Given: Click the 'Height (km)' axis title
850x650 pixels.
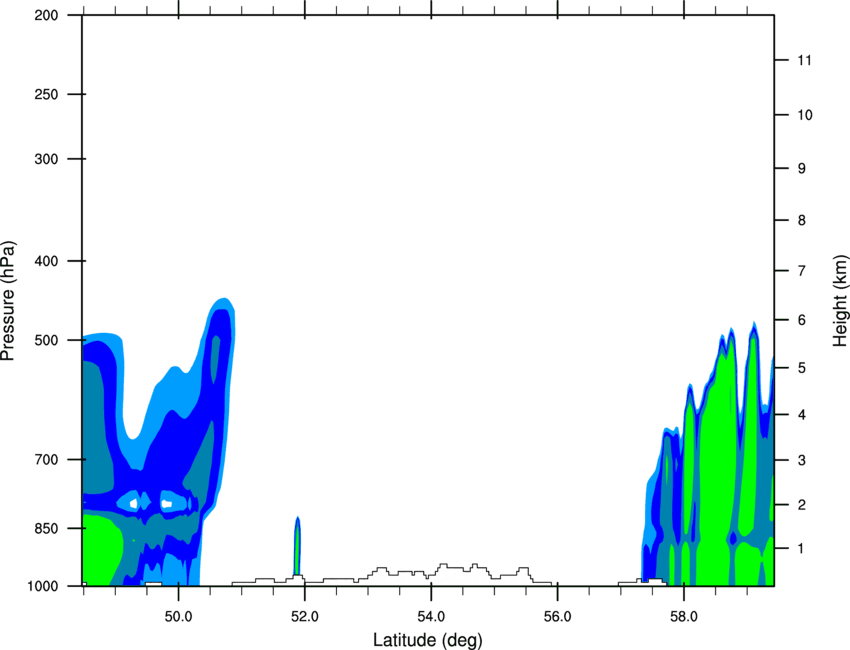Looking at the screenshot, I should click(x=840, y=301).
